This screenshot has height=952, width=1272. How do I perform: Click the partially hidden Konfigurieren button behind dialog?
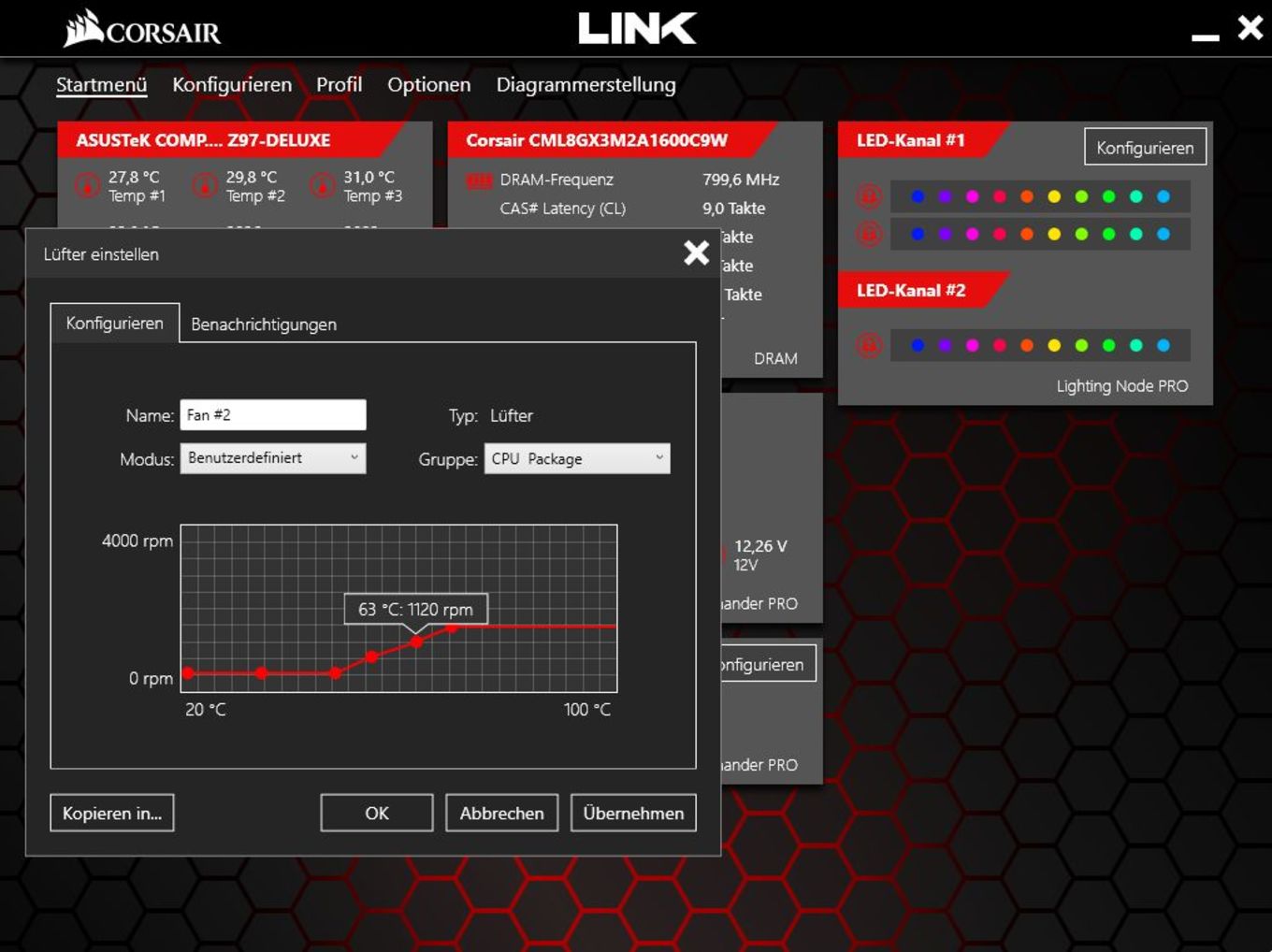[x=768, y=664]
